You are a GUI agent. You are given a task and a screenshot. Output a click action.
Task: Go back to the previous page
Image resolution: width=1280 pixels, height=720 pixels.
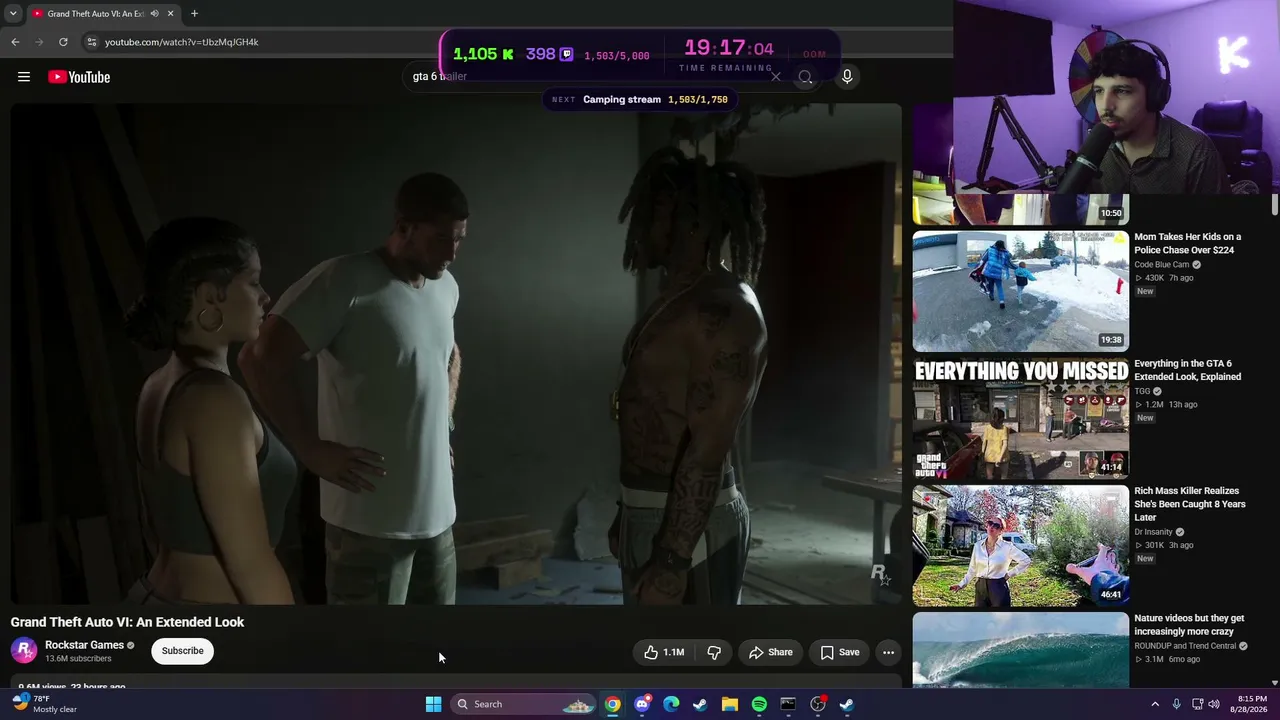coord(15,42)
